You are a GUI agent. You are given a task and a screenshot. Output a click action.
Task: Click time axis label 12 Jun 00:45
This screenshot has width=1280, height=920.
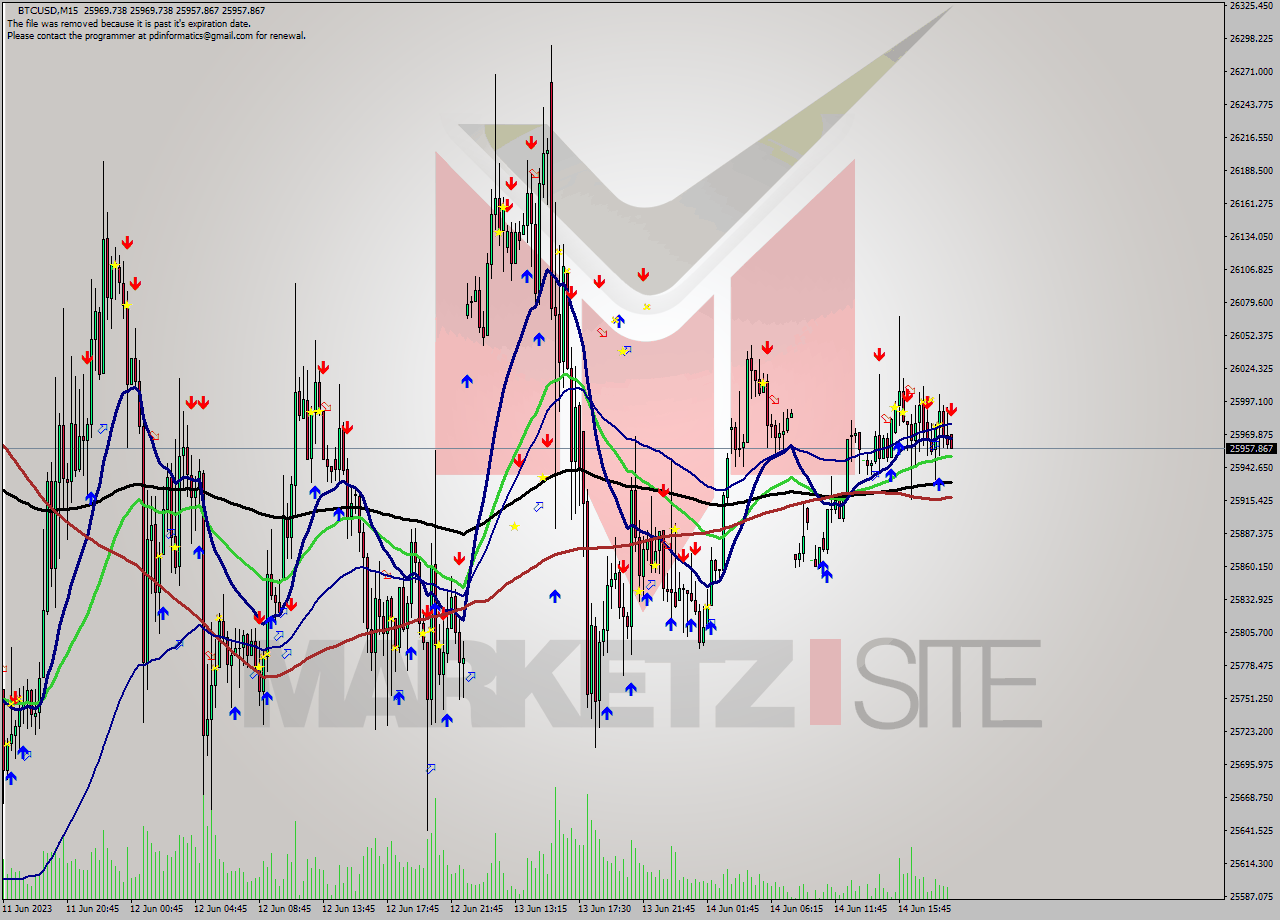tap(157, 909)
